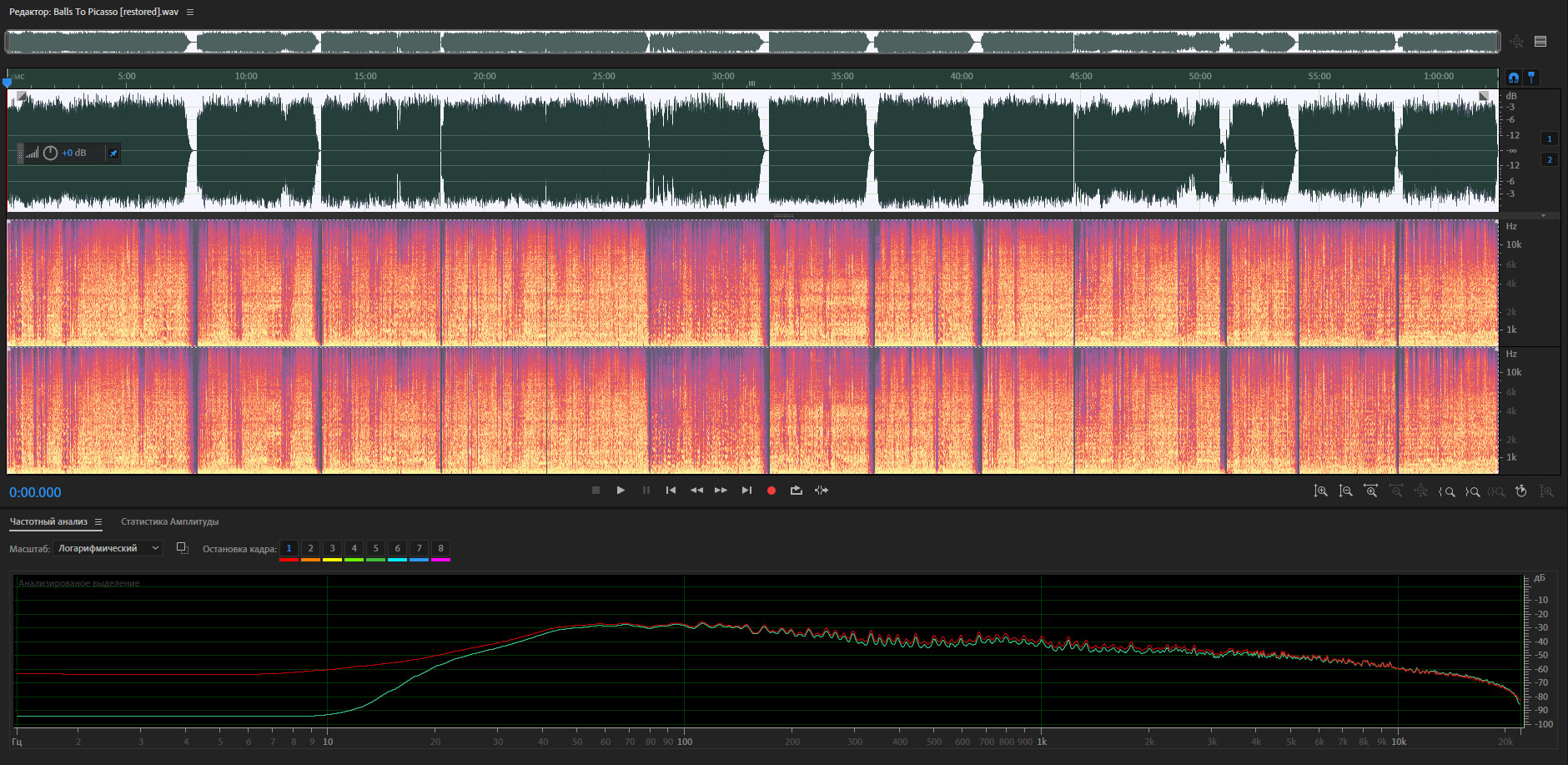The width and height of the screenshot is (1568, 765).
Task: Toggle loop playback icon
Action: click(797, 491)
